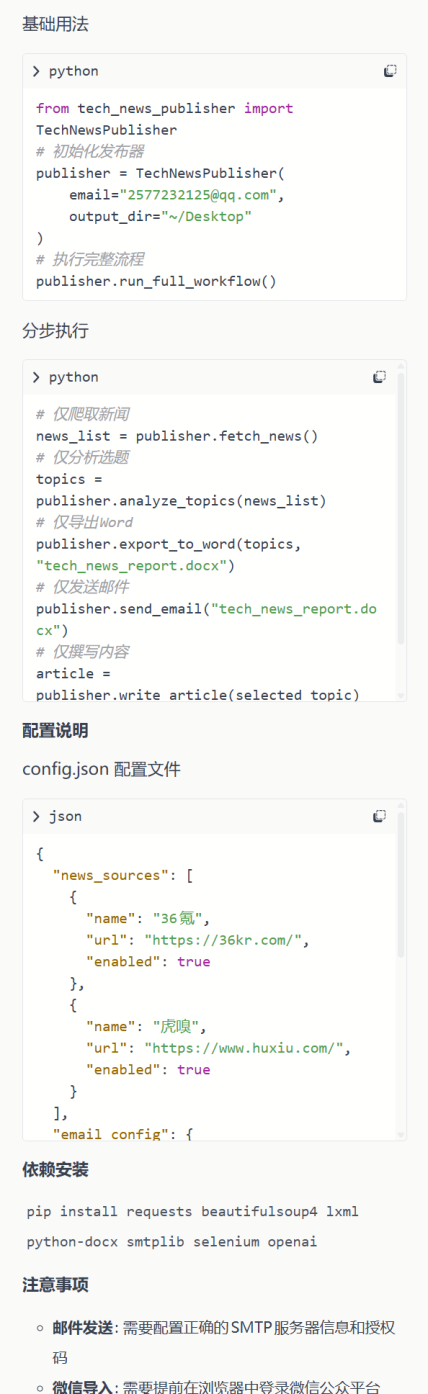The image size is (428, 1394).
Task: Click the json language label
Action: point(65,816)
